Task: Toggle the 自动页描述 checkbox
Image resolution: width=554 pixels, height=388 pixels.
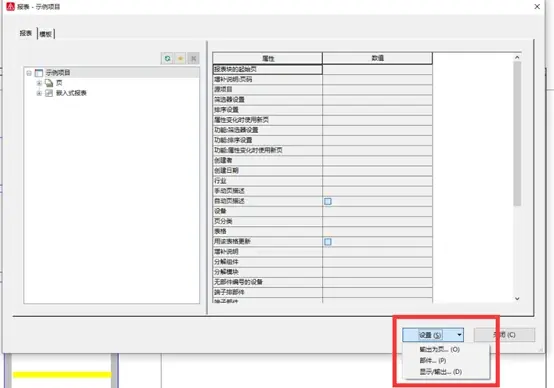Action: 328,201
